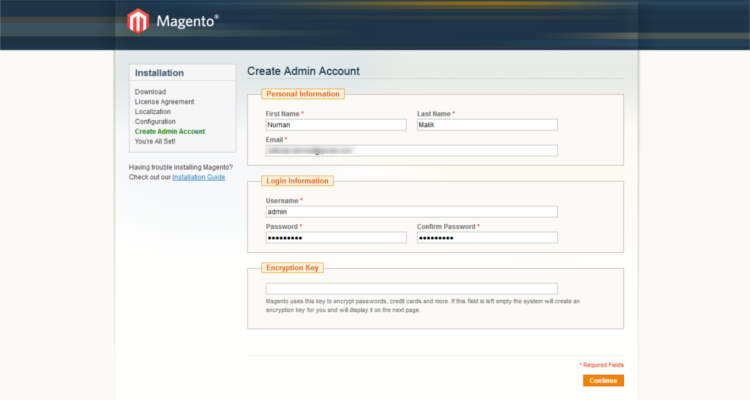Open the Installation Guide link
This screenshot has width=750, height=400.
(x=198, y=177)
